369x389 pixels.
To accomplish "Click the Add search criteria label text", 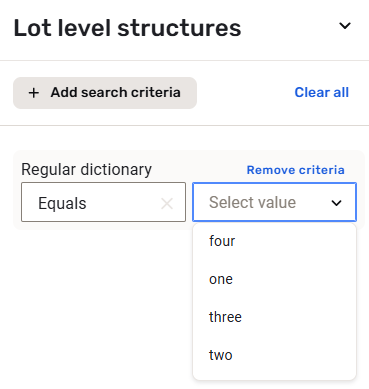I will click(116, 92).
